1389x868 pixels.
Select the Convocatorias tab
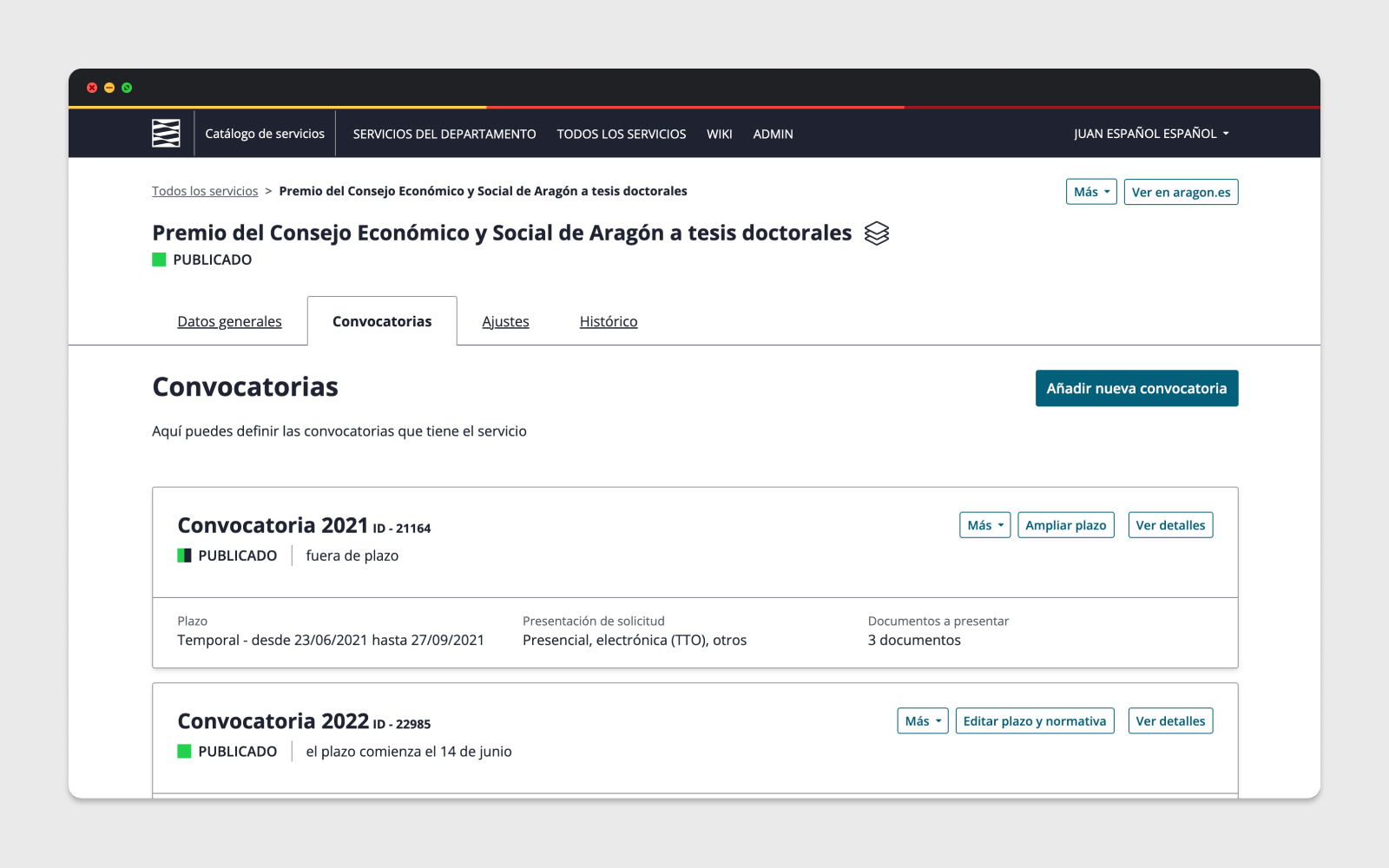[382, 321]
